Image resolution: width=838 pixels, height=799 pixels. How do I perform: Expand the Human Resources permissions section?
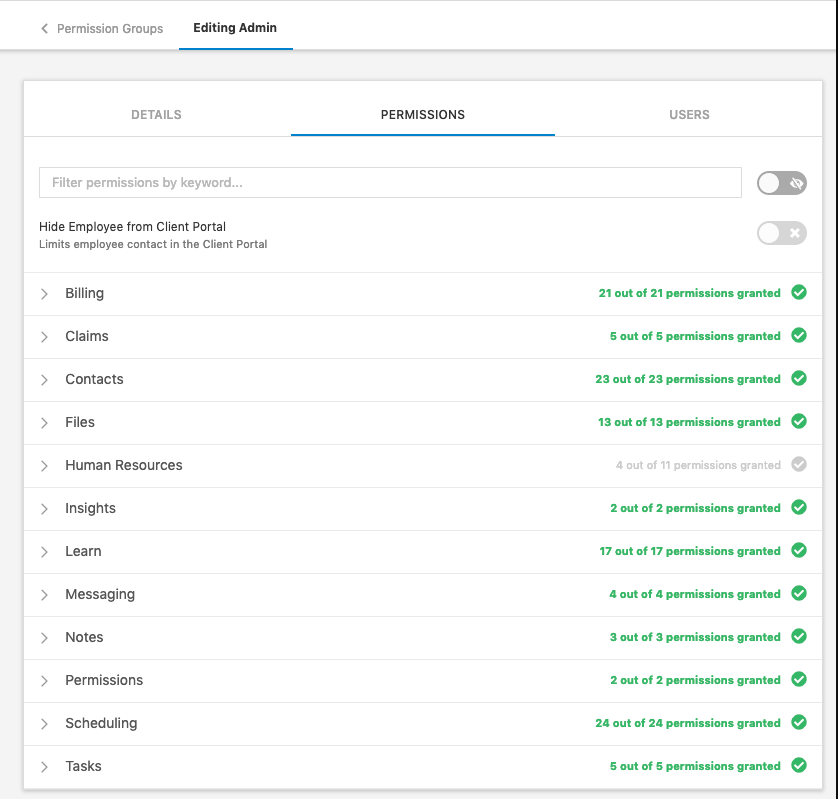(44, 464)
